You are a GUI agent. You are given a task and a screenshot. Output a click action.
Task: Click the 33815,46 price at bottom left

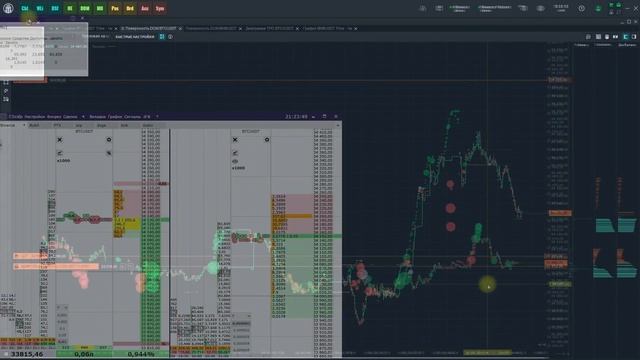point(27,354)
